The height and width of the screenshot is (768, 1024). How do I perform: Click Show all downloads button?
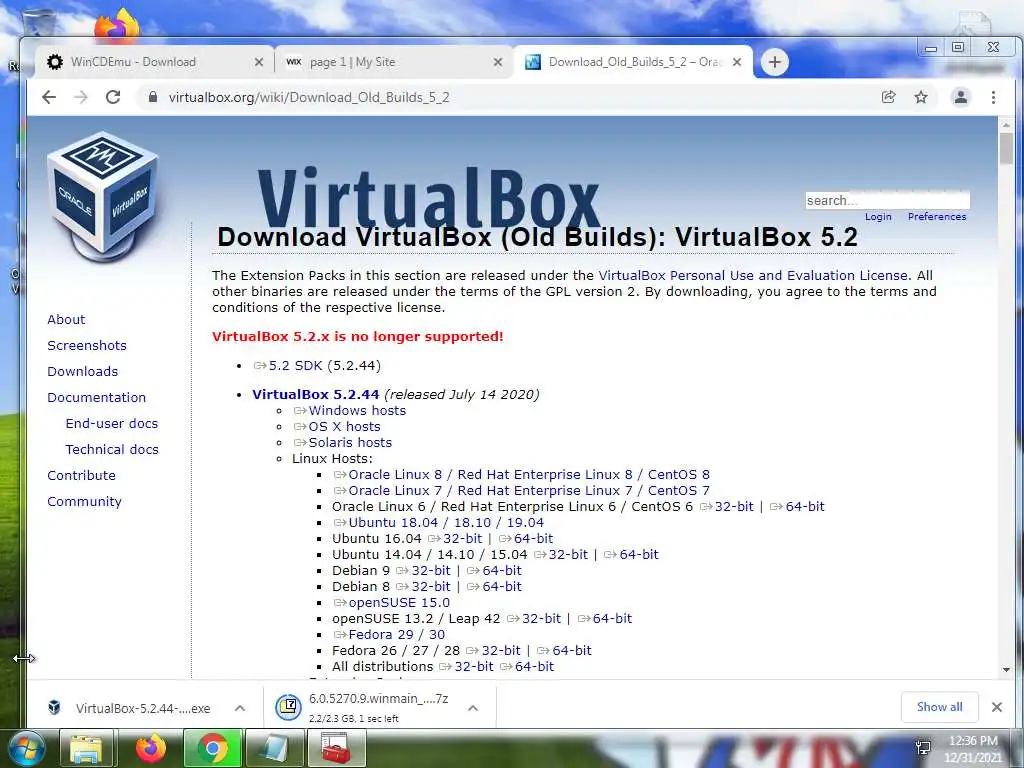coord(940,707)
